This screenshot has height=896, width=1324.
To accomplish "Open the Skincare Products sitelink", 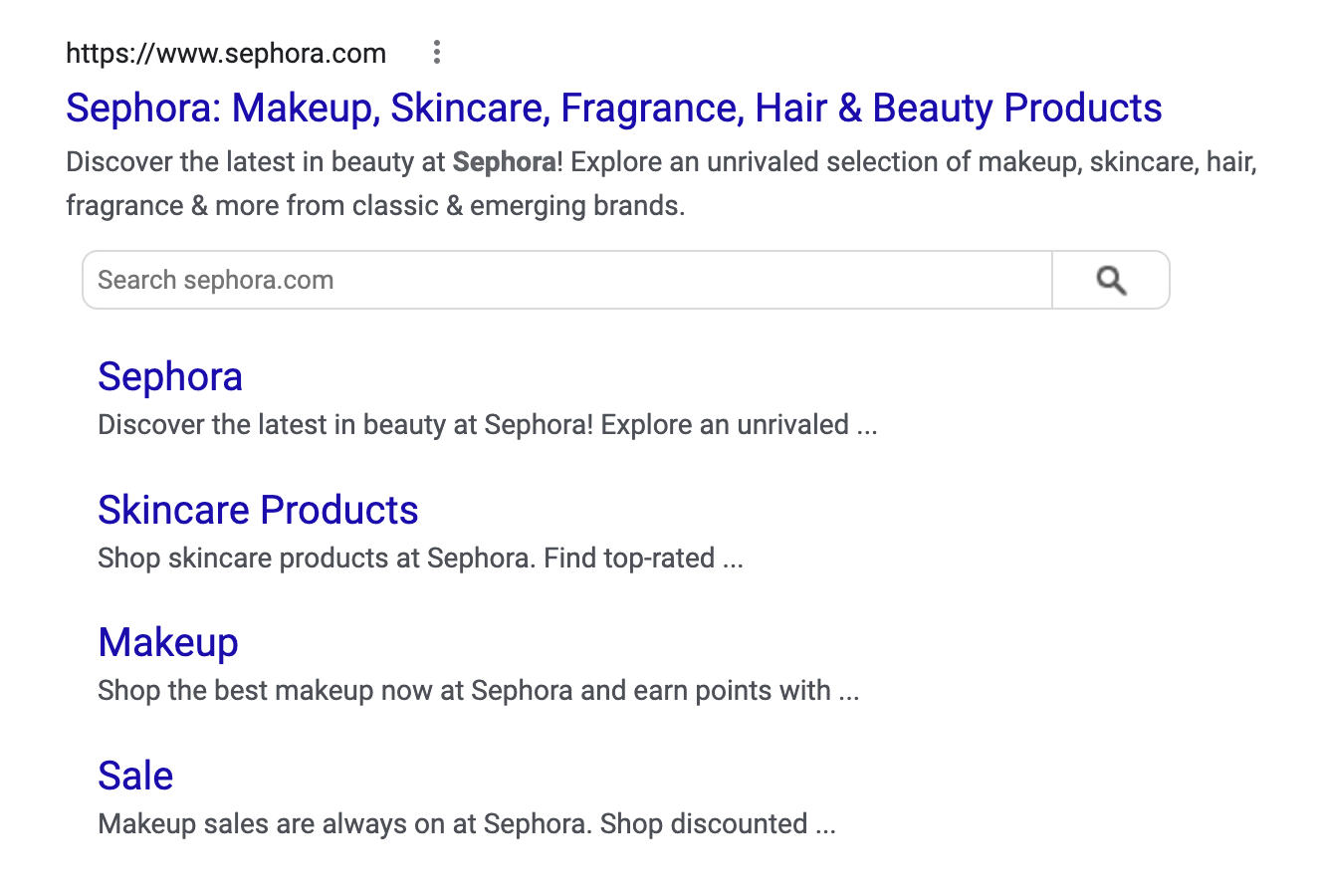I will (258, 510).
